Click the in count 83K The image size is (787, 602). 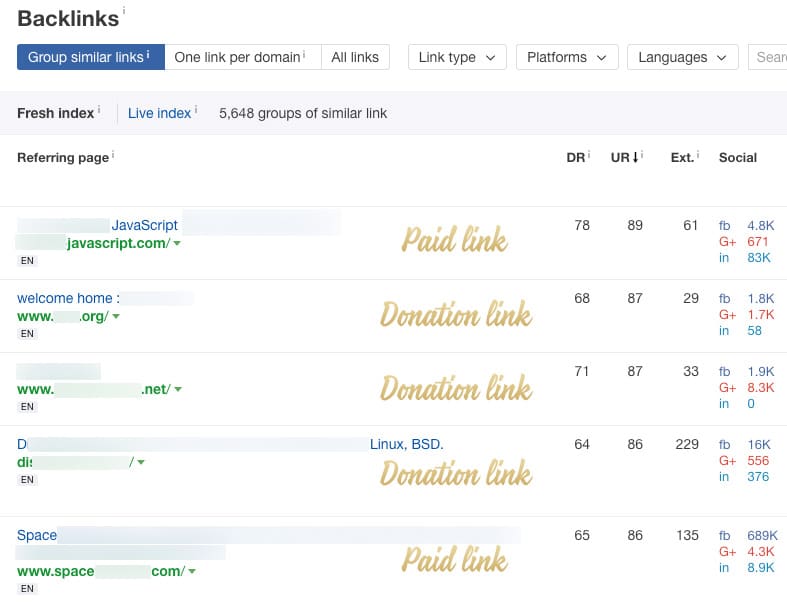click(x=759, y=258)
